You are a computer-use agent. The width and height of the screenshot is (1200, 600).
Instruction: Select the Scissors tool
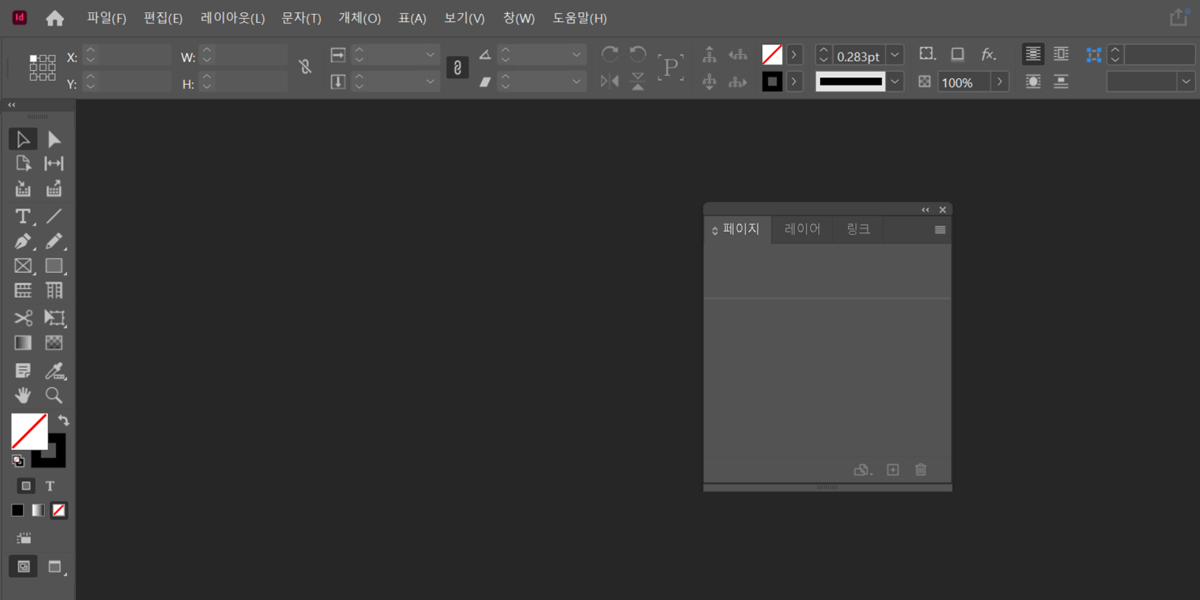pyautogui.click(x=23, y=318)
